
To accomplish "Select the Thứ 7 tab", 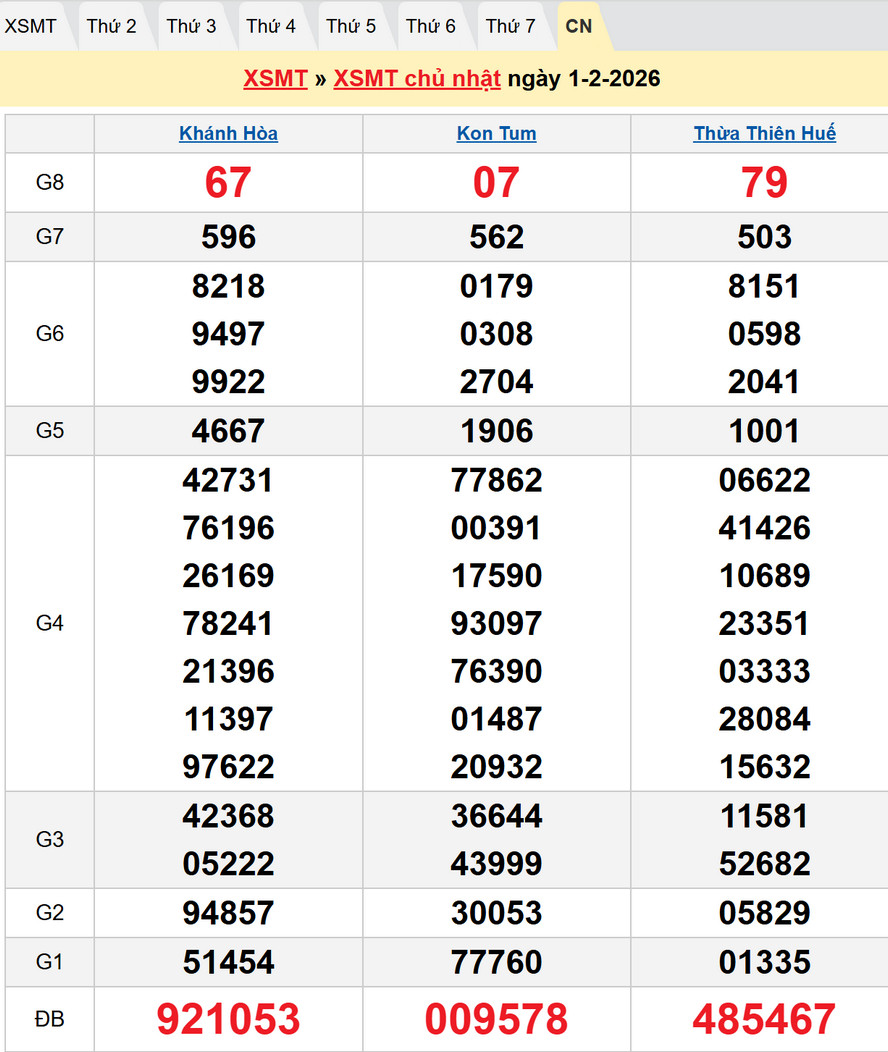I will [511, 26].
